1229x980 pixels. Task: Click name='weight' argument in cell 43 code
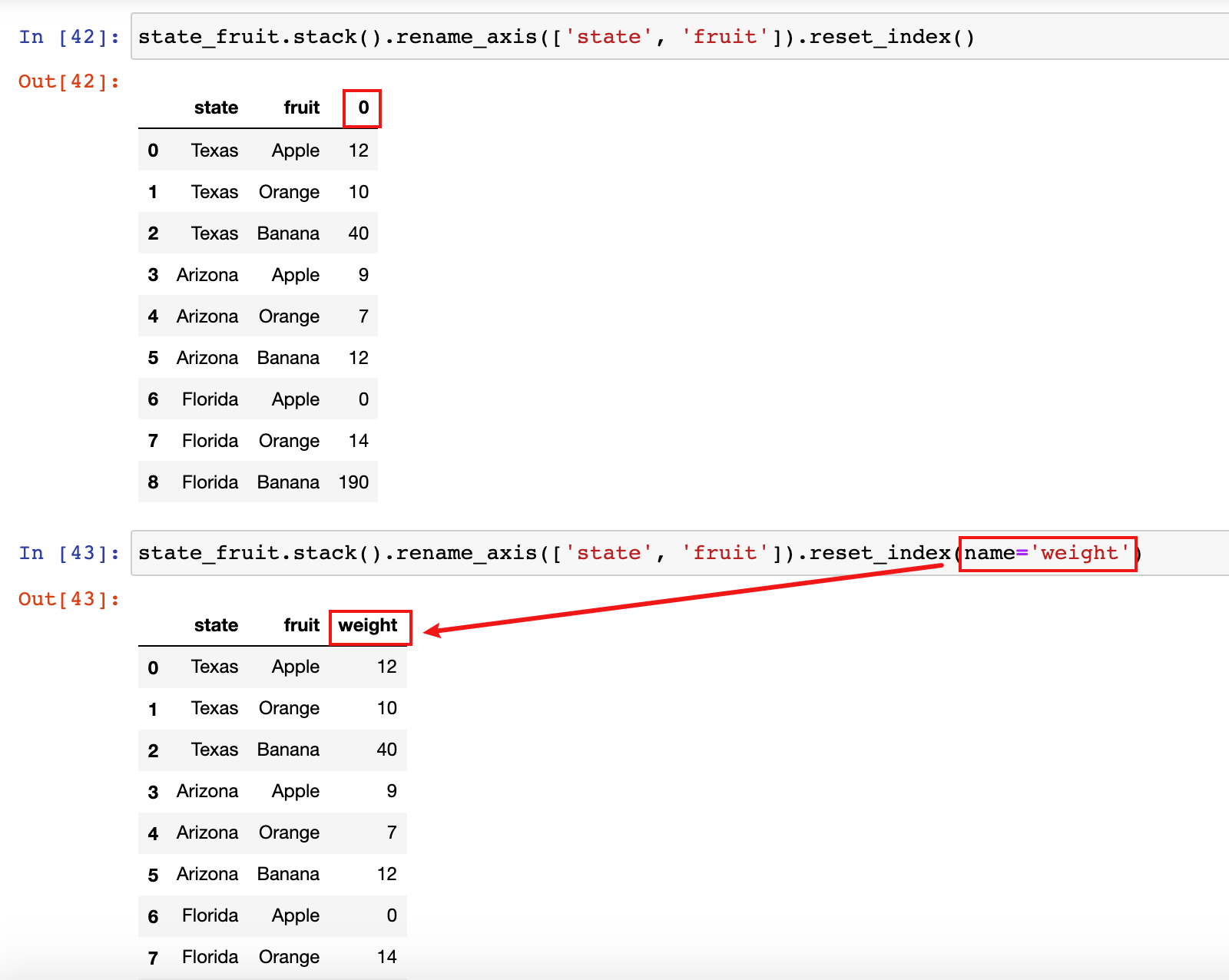tap(1047, 553)
